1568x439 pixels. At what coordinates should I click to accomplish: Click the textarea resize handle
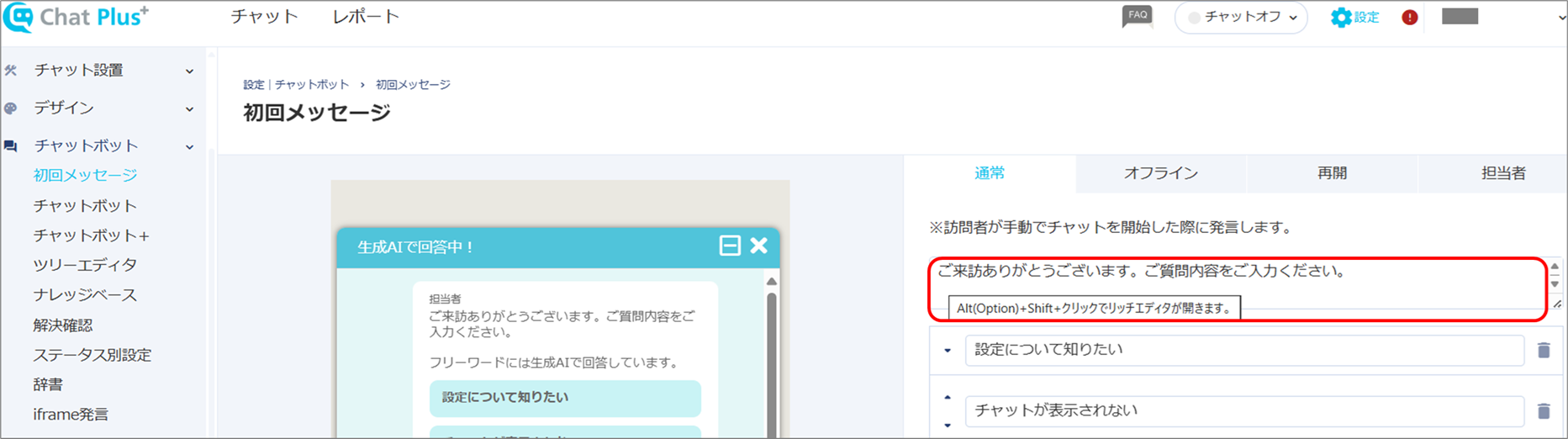(x=1556, y=304)
